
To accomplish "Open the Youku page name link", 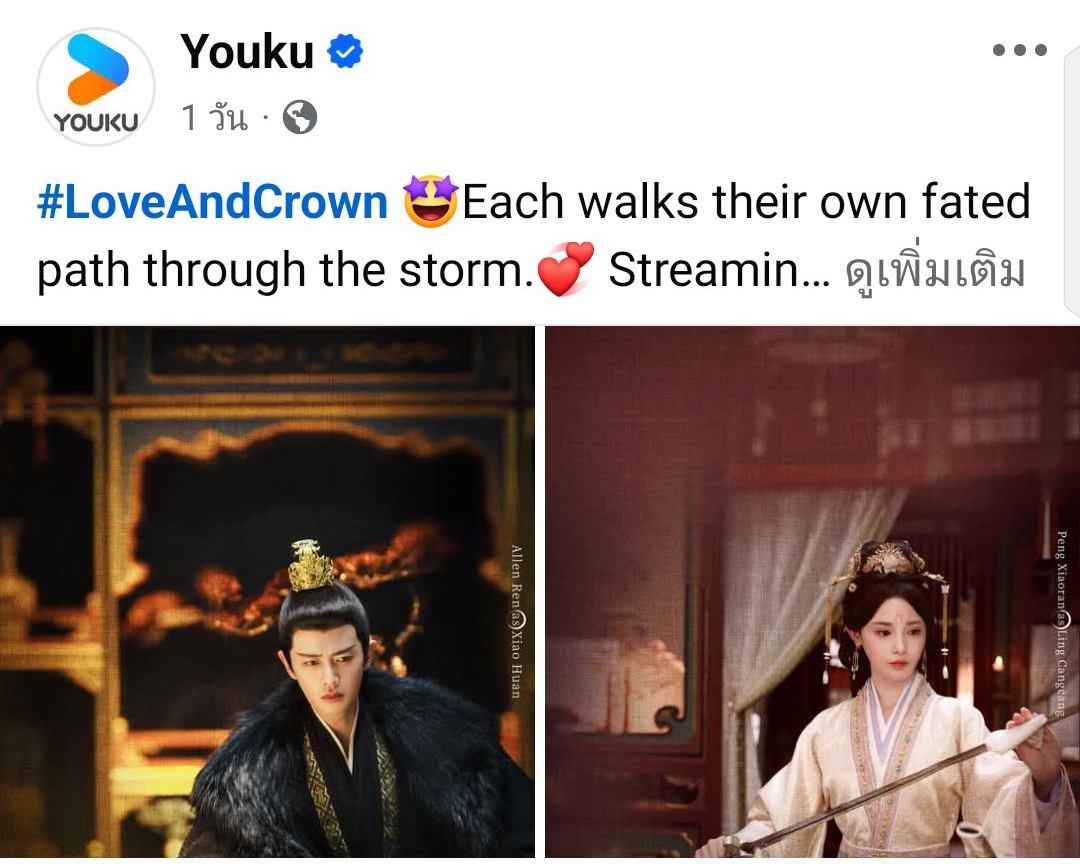I will [x=247, y=52].
